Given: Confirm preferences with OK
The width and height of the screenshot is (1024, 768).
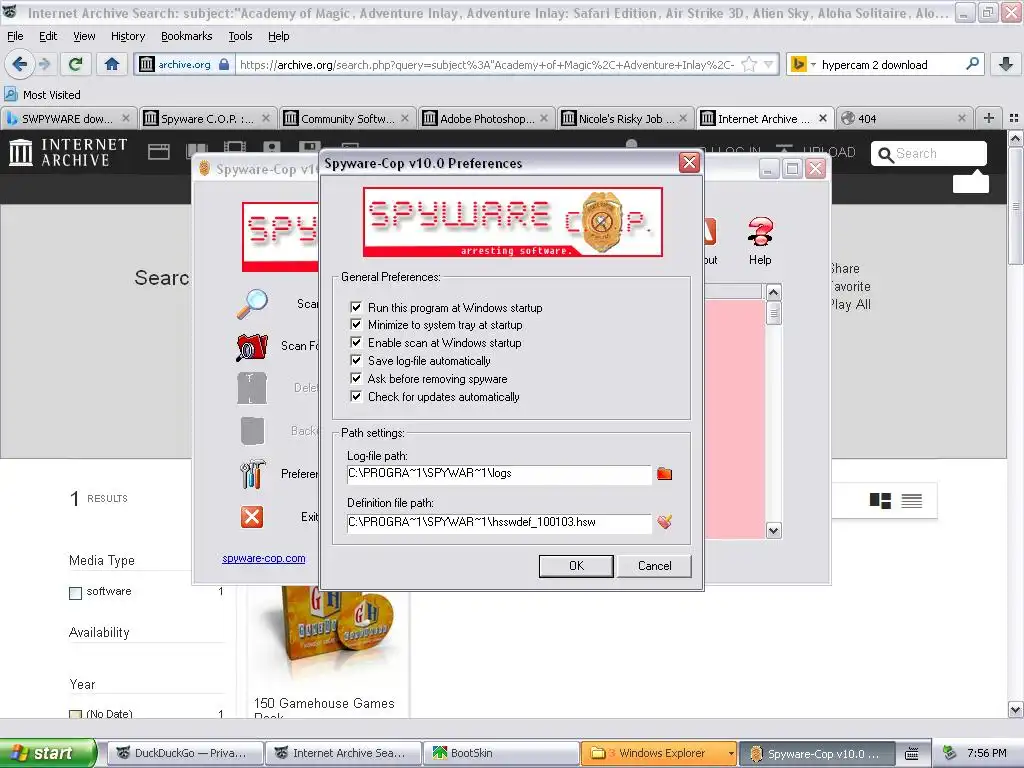Looking at the screenshot, I should tap(576, 566).
